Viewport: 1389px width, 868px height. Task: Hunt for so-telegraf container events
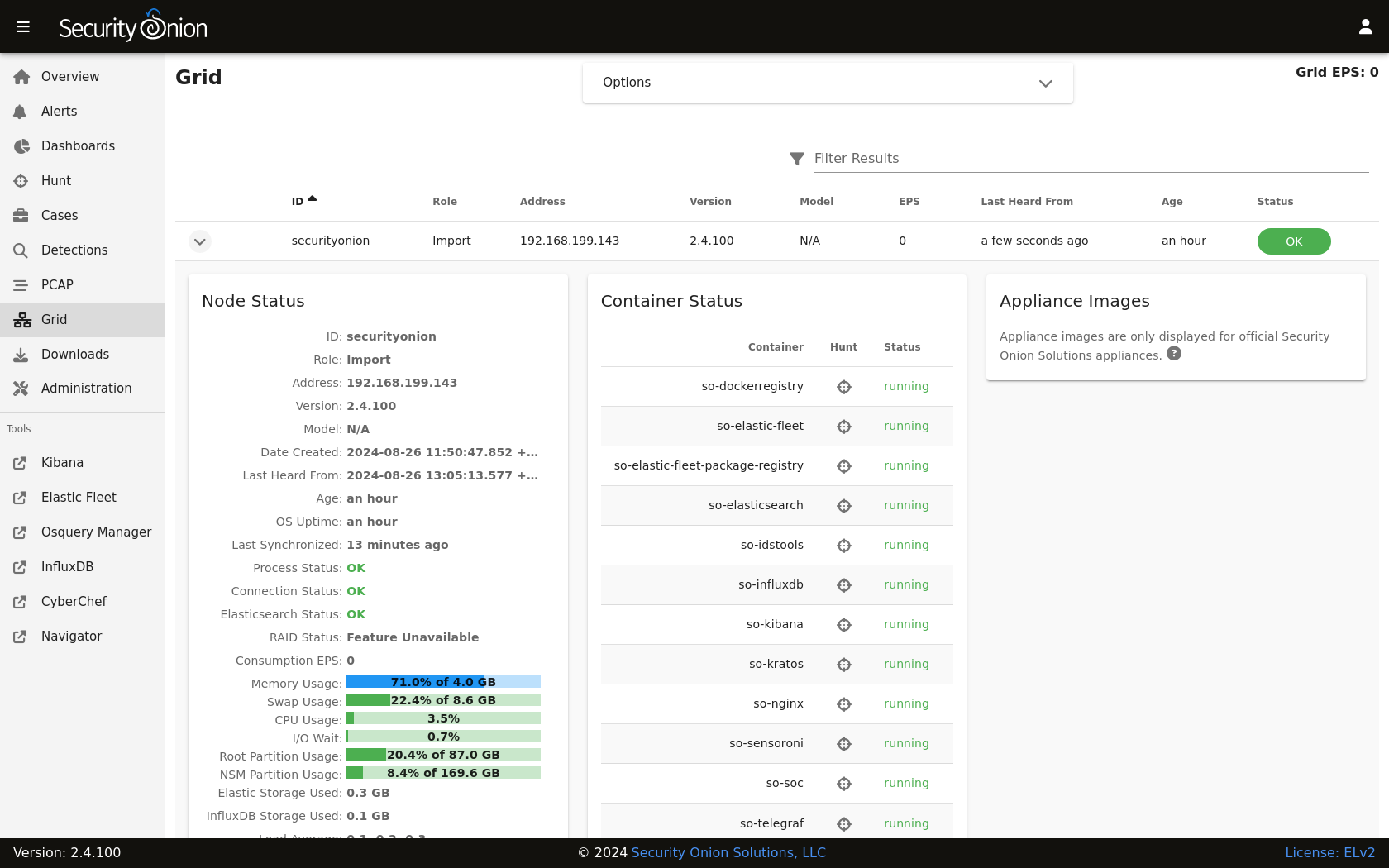(844, 824)
